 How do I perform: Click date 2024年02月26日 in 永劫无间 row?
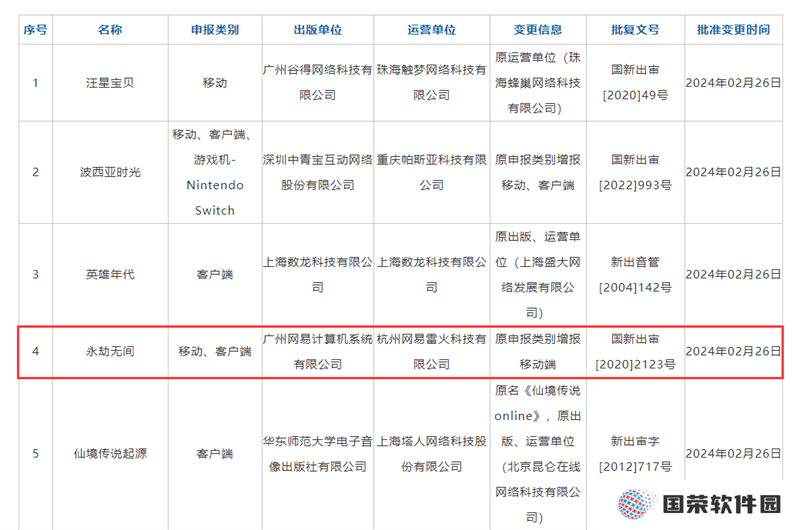click(x=733, y=351)
